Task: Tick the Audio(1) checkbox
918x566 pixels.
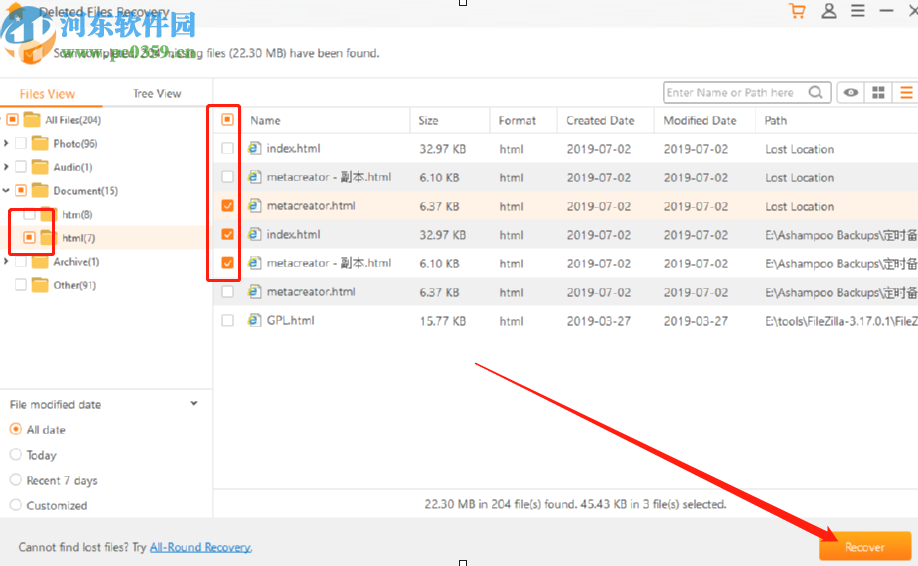Action: [x=21, y=167]
